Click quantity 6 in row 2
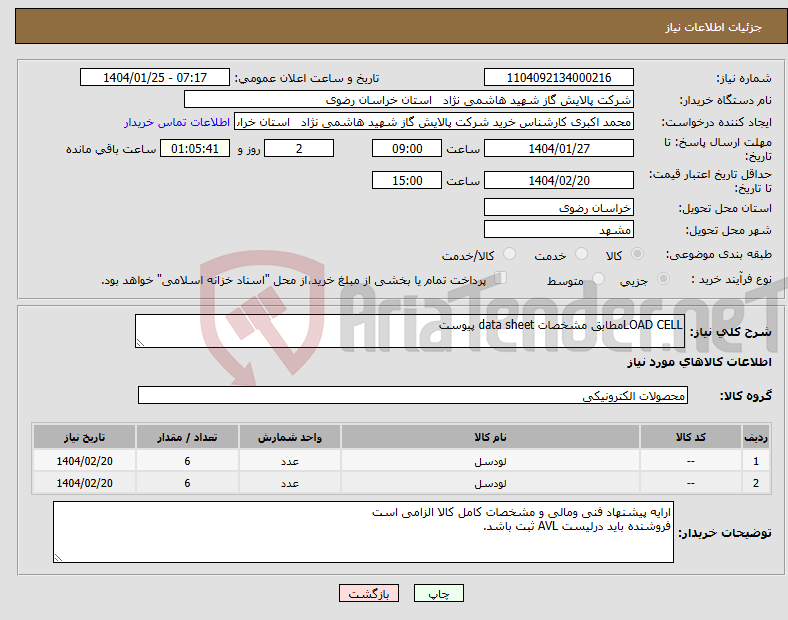This screenshot has height=620, width=788. tap(187, 483)
